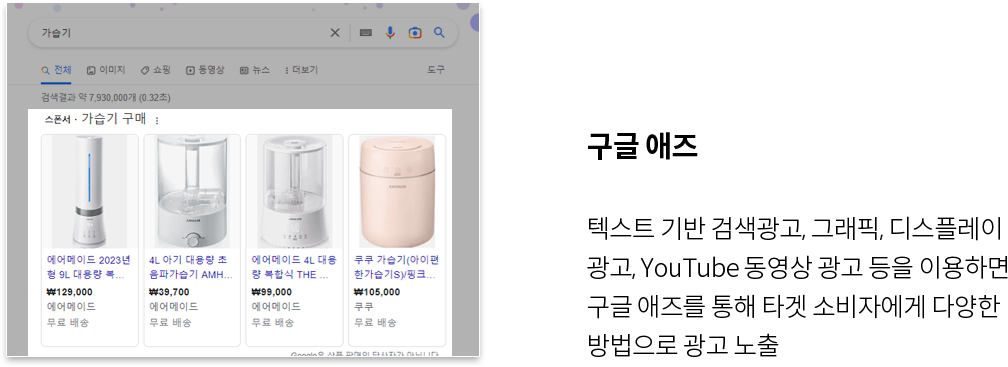Open sponsor options three-dot icon
1008x367 pixels.
coord(157,120)
